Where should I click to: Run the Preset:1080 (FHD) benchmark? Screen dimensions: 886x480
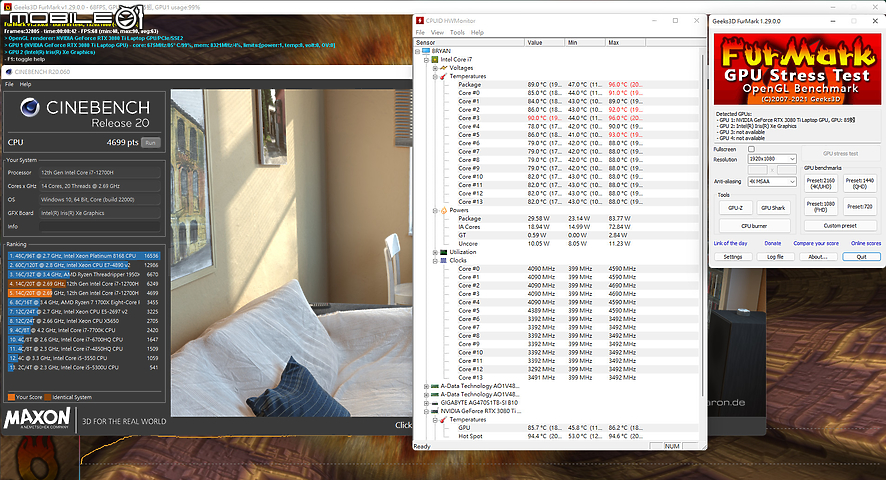tap(820, 206)
